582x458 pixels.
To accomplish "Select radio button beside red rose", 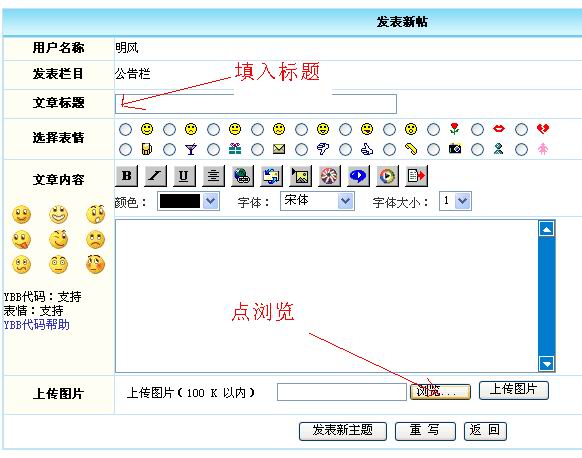I will pos(433,130).
